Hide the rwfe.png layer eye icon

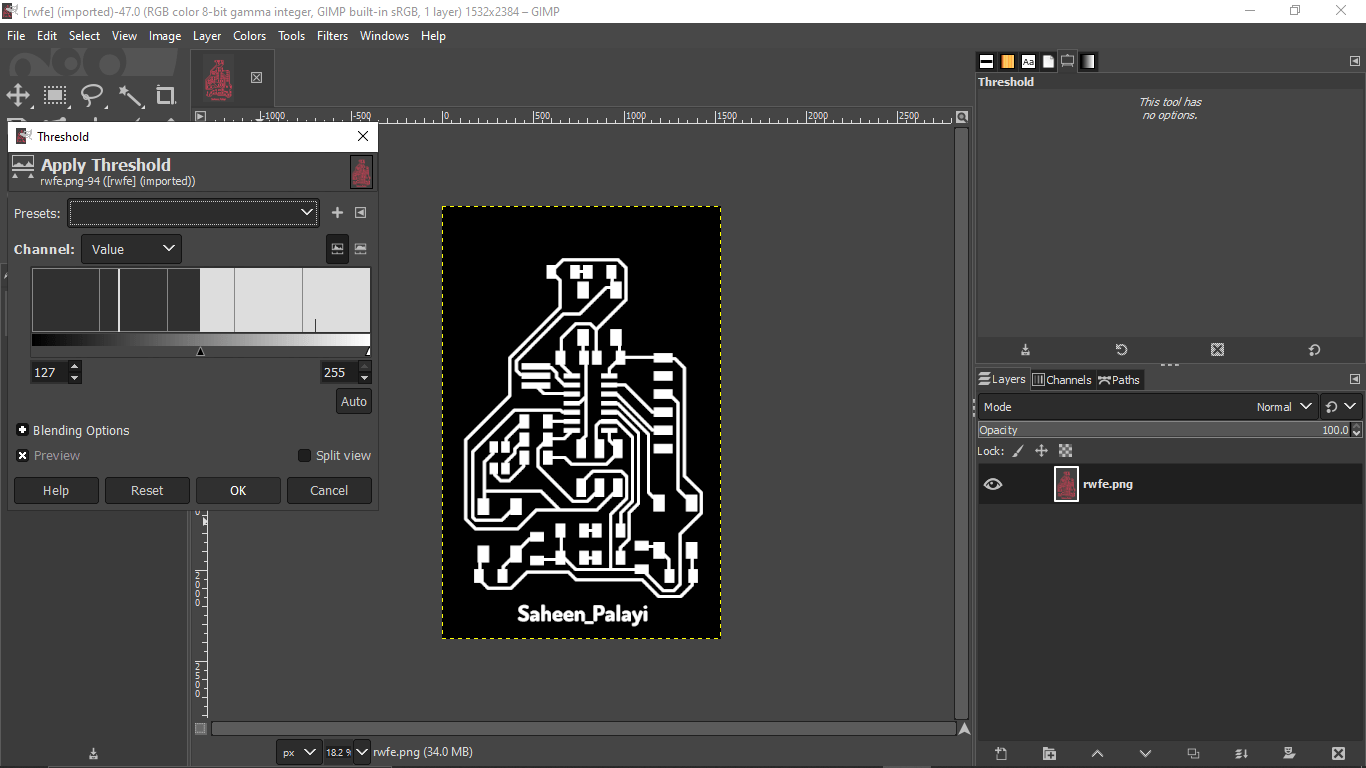click(x=992, y=484)
